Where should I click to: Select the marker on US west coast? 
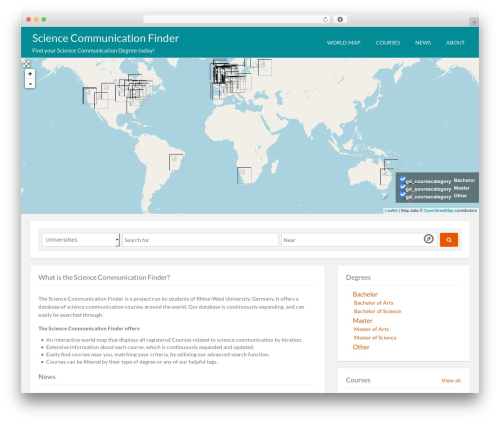(89, 96)
